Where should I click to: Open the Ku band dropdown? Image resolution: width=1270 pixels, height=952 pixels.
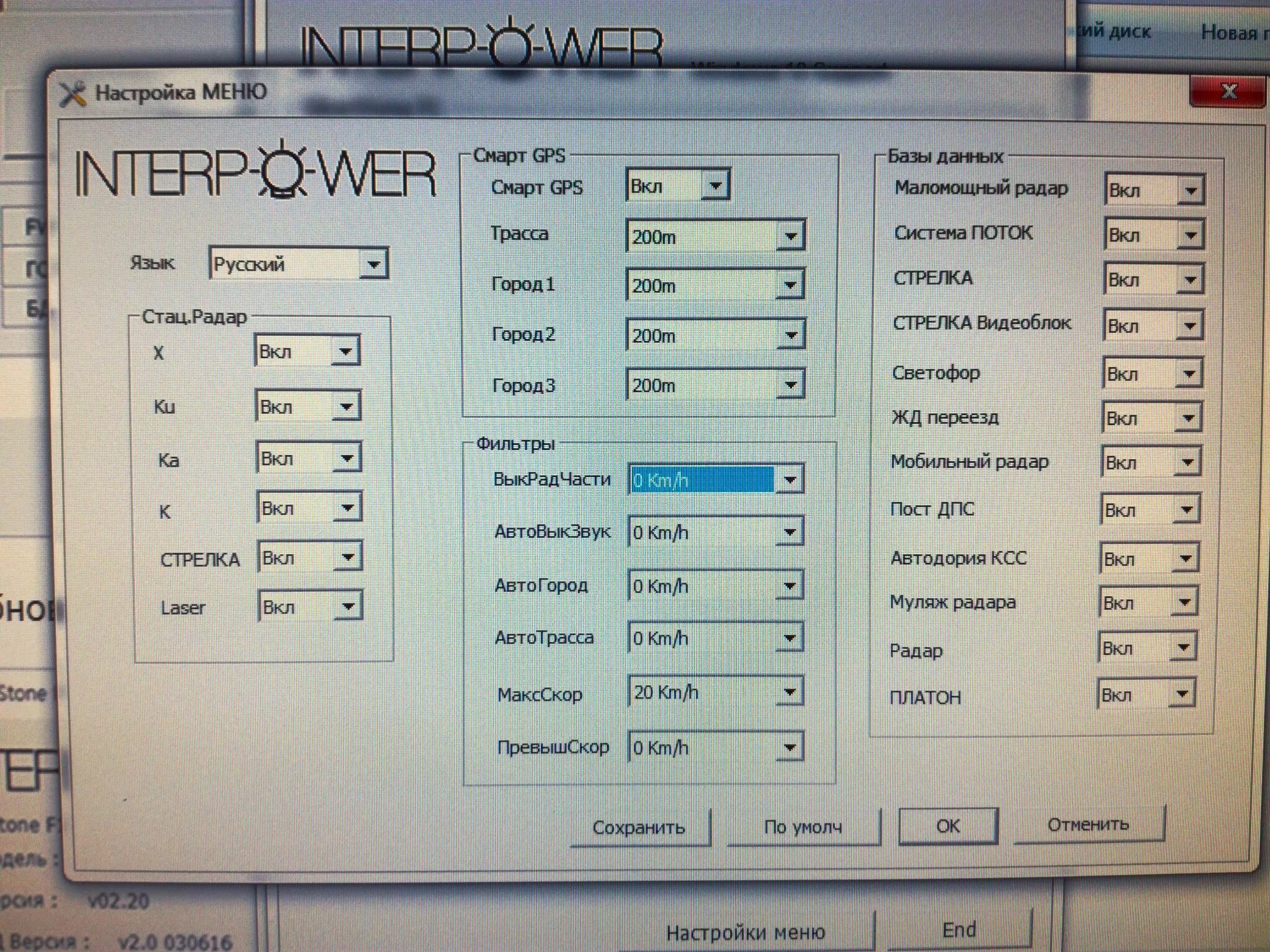308,406
